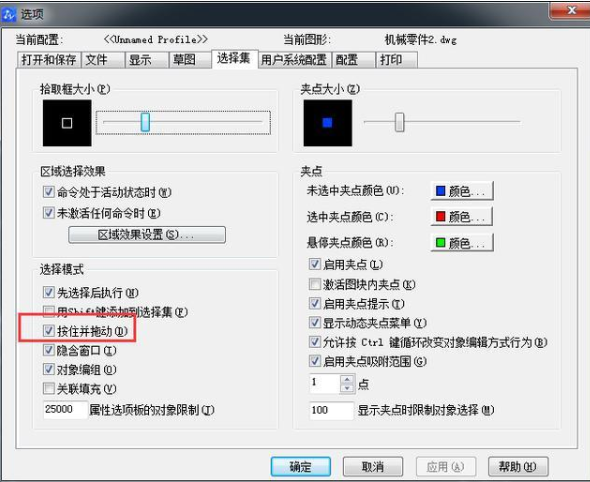Toggle 按住并拖动 checkbox
This screenshot has height=482, width=590.
pos(49,331)
